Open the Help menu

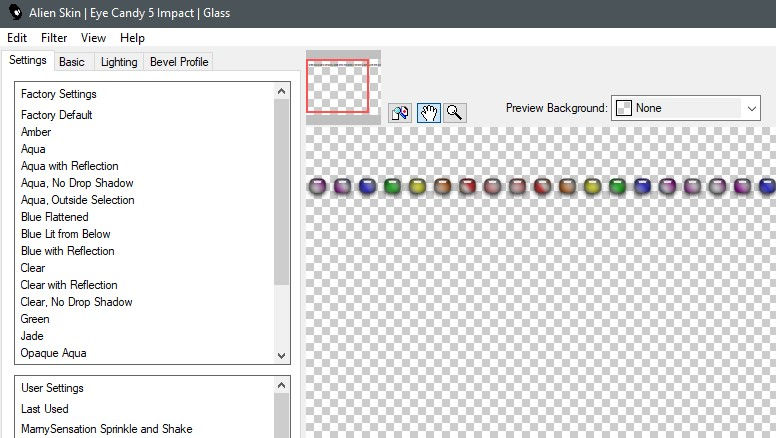[132, 38]
